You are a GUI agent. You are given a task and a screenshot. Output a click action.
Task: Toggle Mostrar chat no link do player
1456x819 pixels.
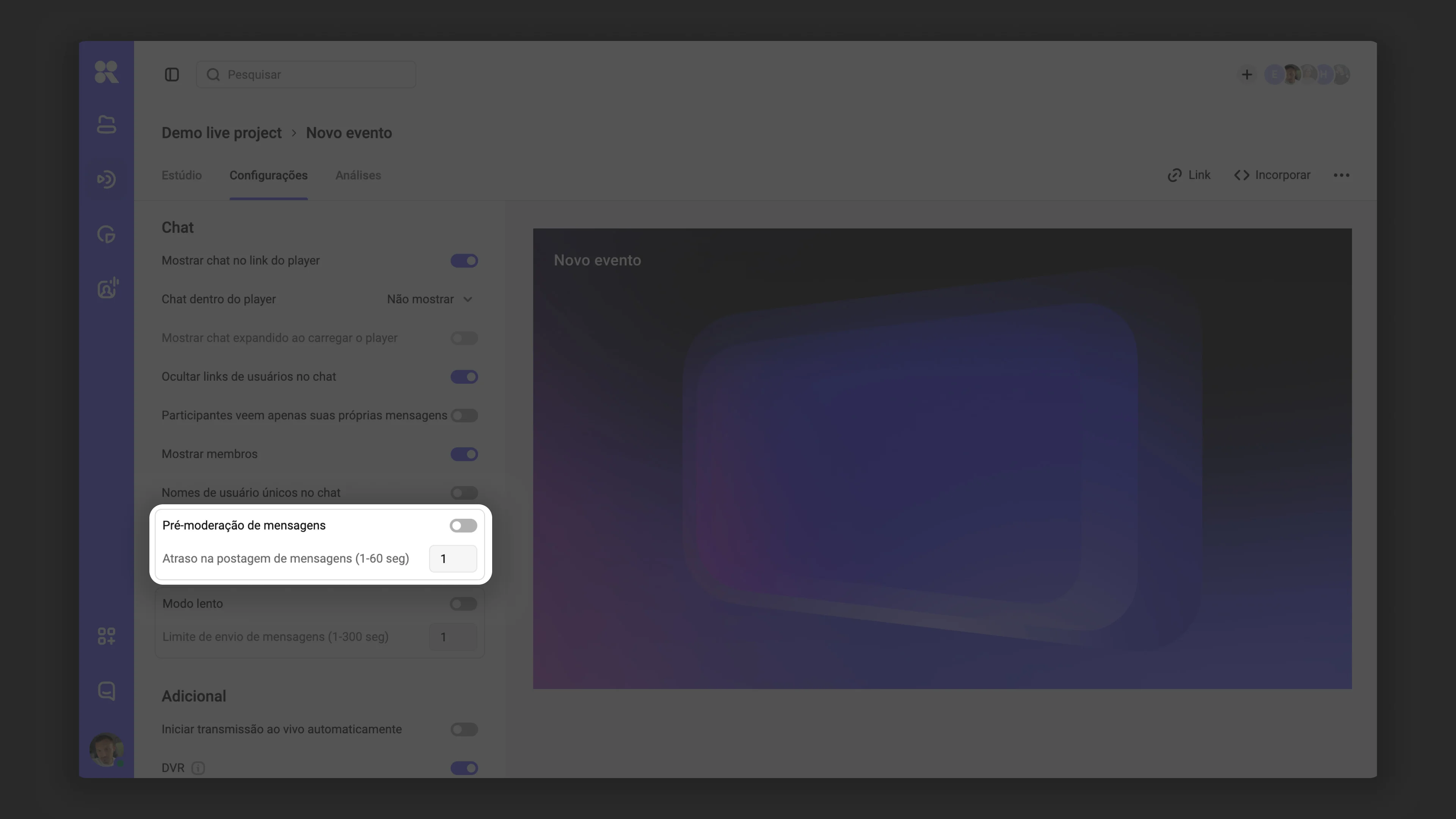pos(464,260)
